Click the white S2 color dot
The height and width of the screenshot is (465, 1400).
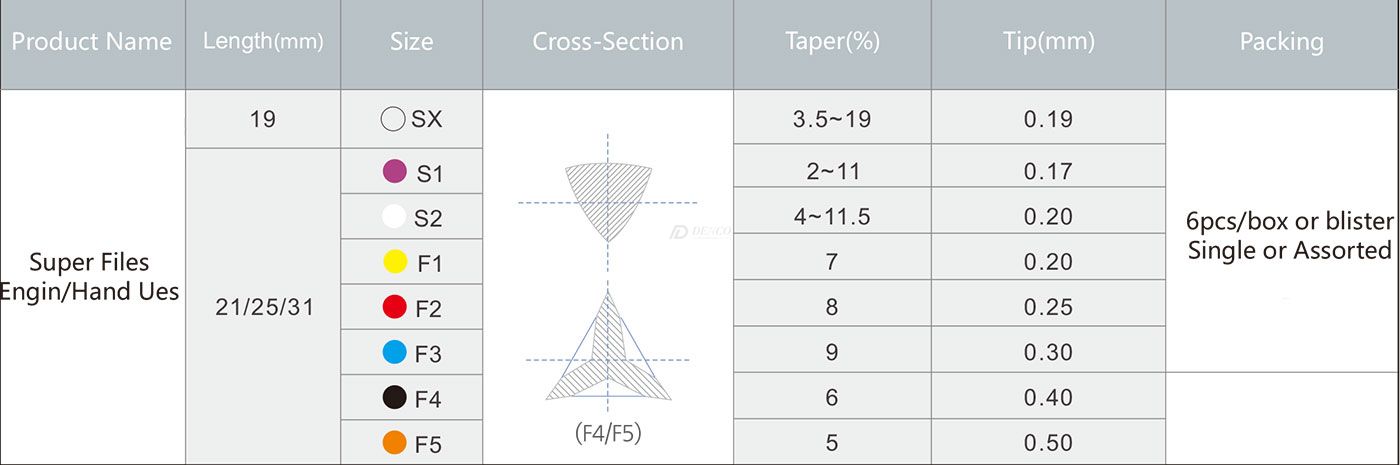pyautogui.click(x=395, y=216)
